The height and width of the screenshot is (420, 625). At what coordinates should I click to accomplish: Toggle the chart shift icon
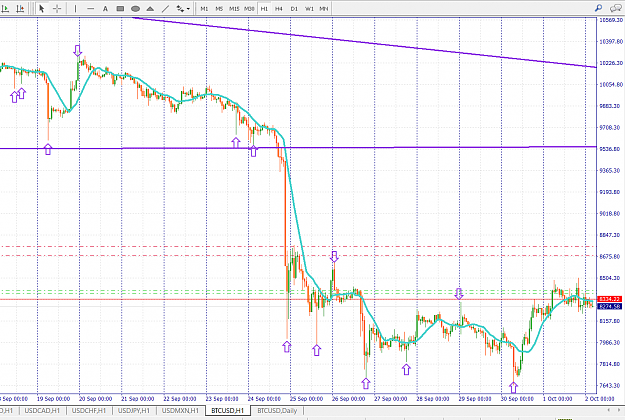pyautogui.click(x=20, y=8)
